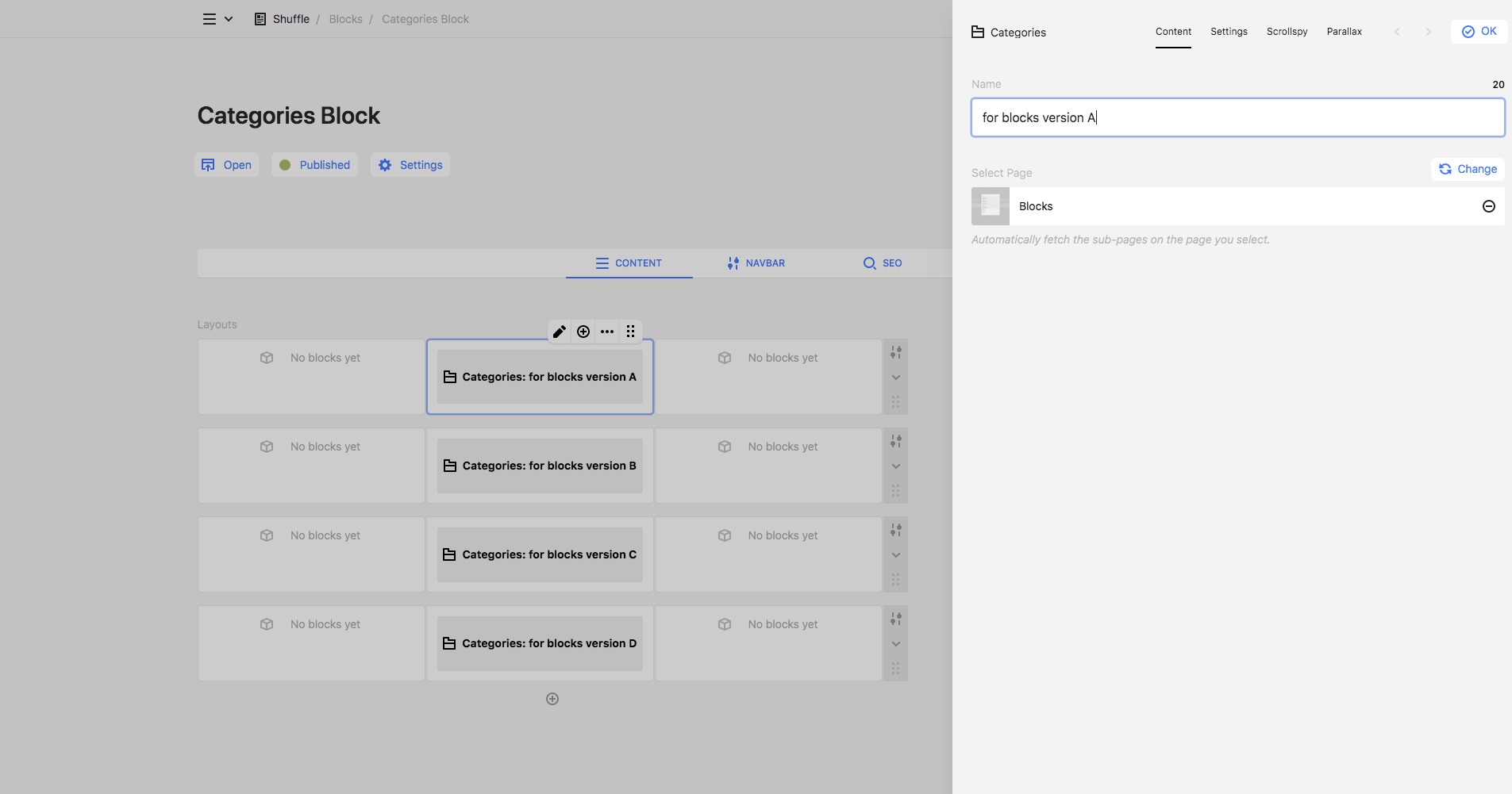Image resolution: width=1512 pixels, height=794 pixels.
Task: Click the Blocks breadcrumb link
Action: tap(345, 19)
